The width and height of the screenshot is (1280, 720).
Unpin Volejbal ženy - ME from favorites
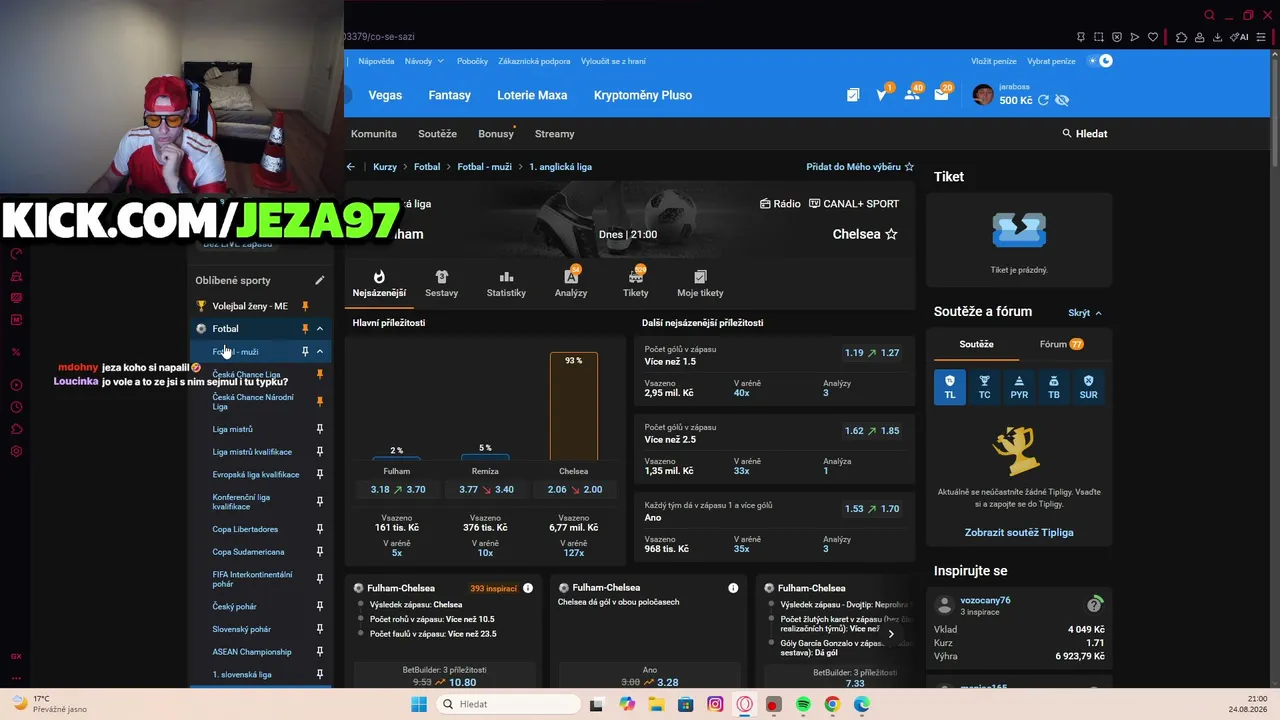(x=305, y=306)
